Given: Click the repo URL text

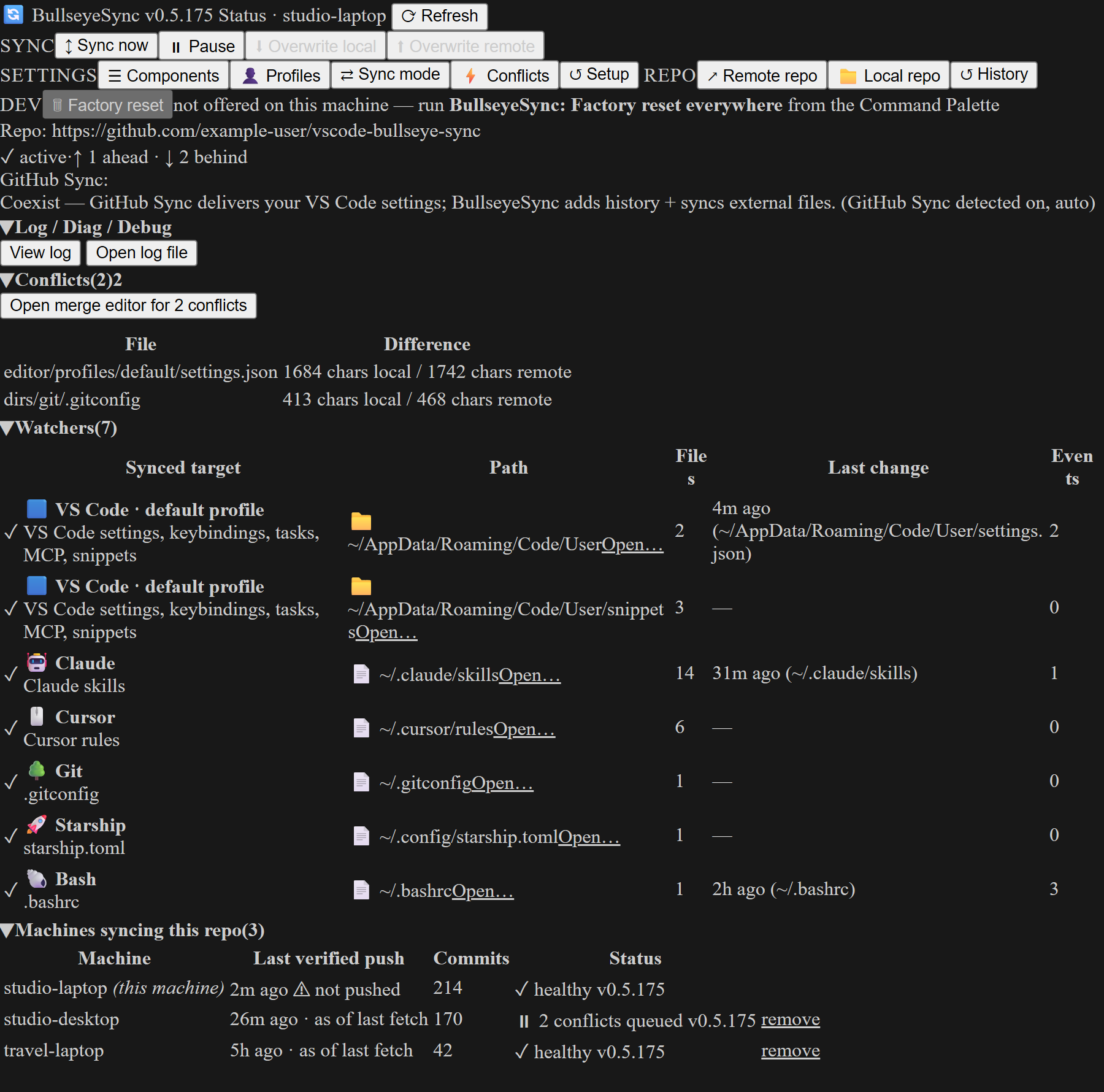Looking at the screenshot, I should (266, 131).
